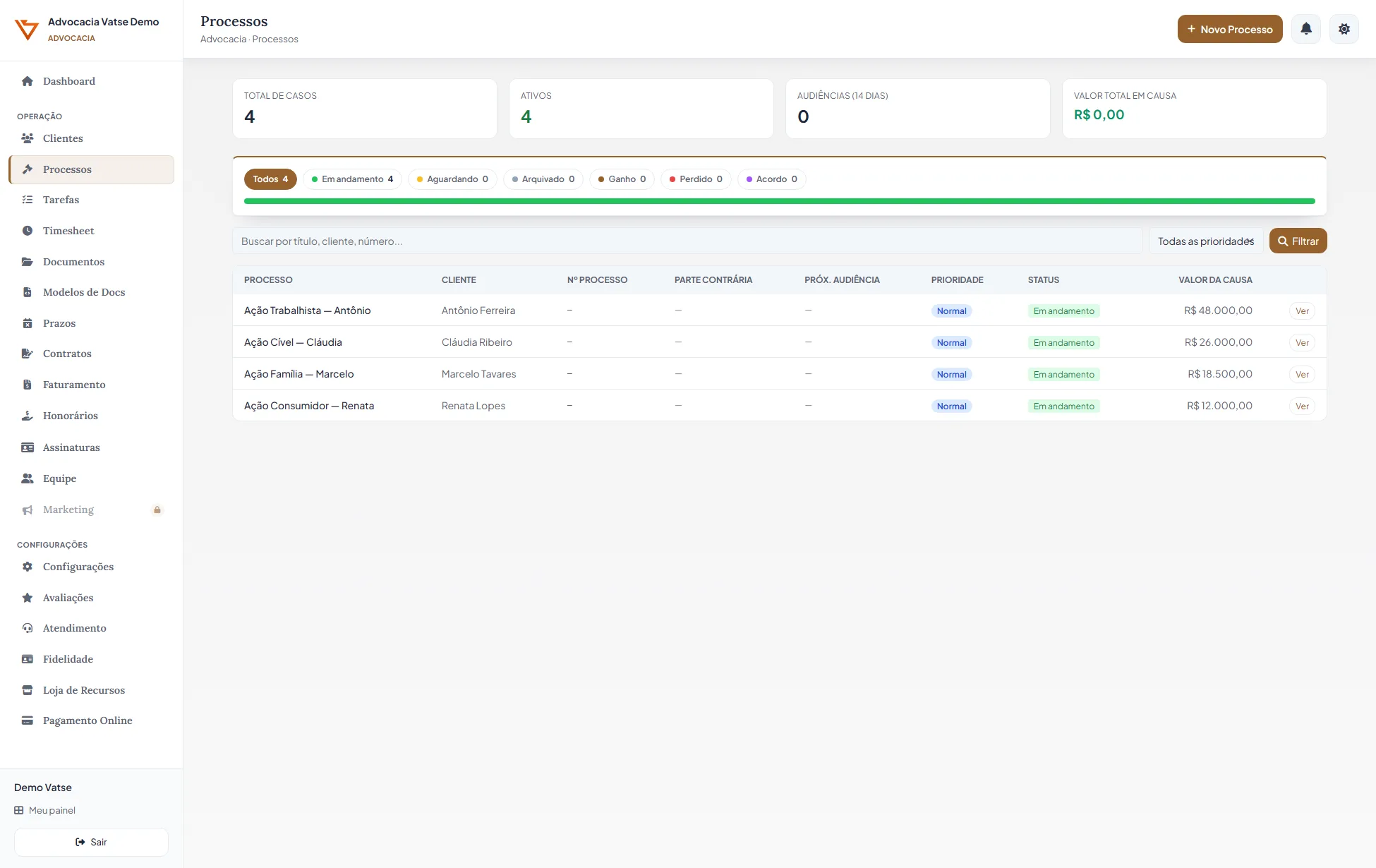1376x868 pixels.
Task: Select the Ganho filter tab
Action: click(x=622, y=179)
